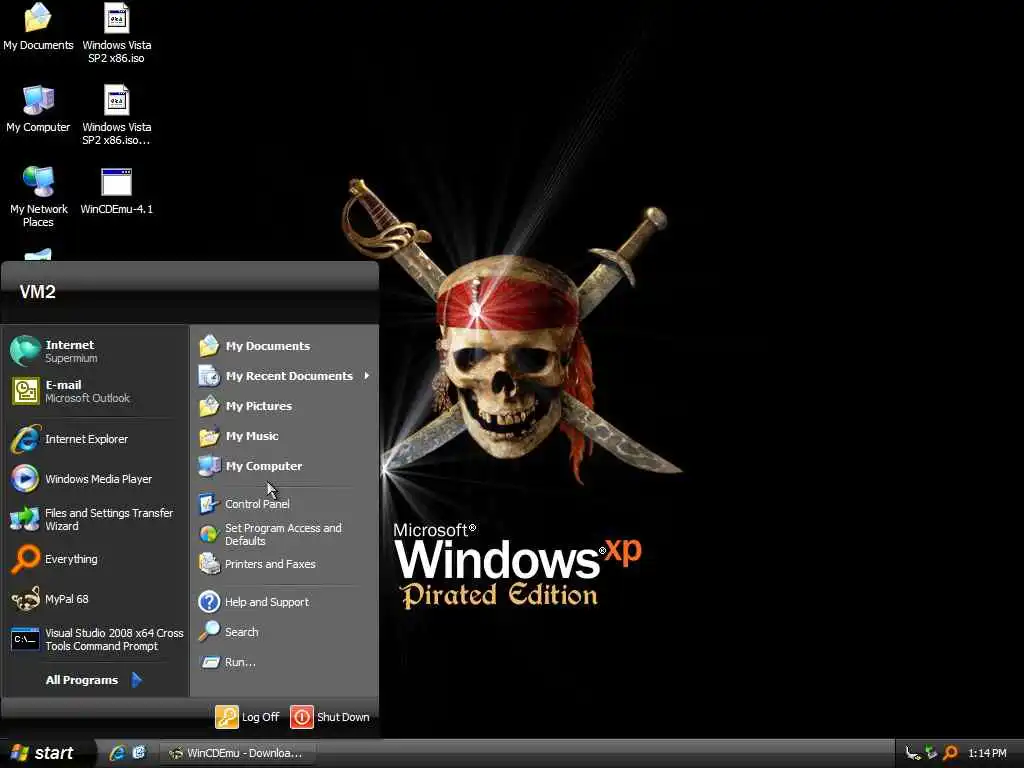Click the VM2 user name header

pyautogui.click(x=37, y=292)
